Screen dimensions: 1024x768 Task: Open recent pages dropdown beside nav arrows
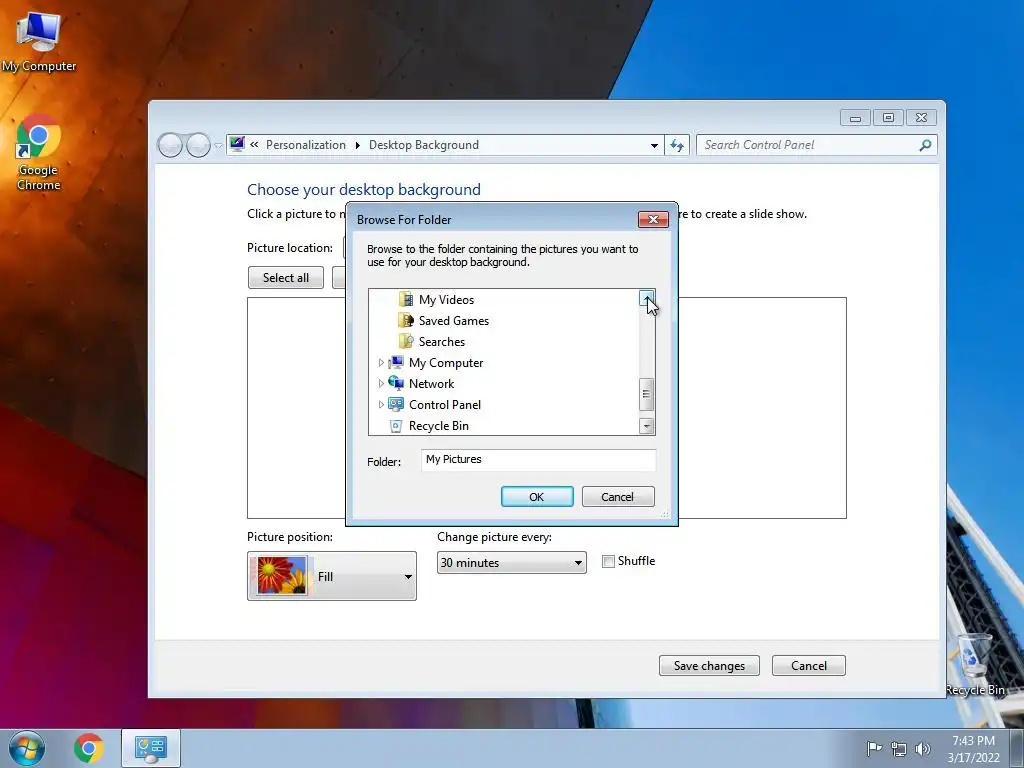tap(218, 145)
